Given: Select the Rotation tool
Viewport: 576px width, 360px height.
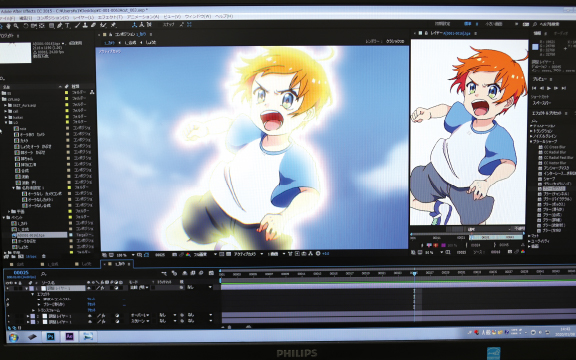Looking at the screenshot, I should point(26,26).
